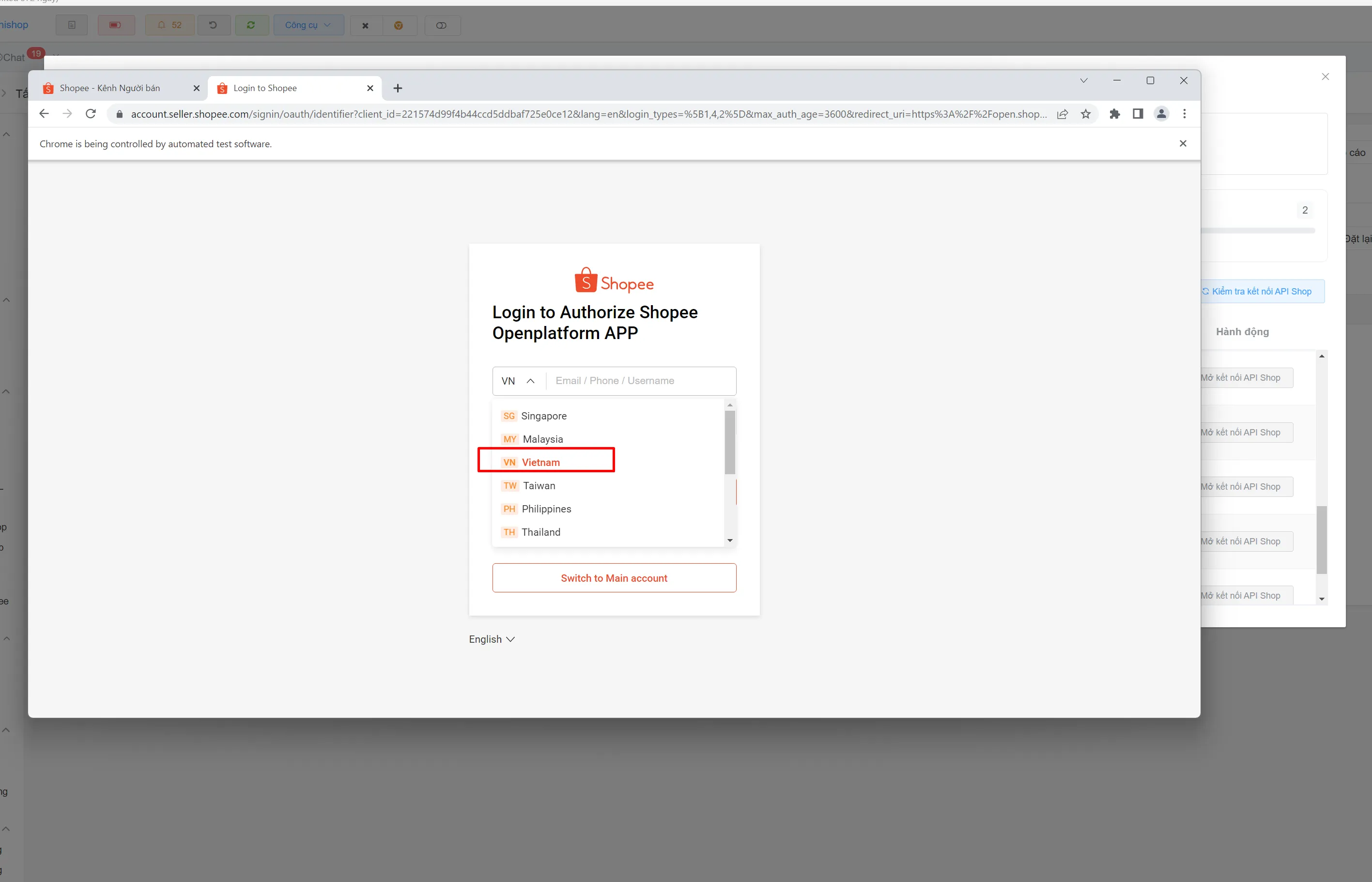
Task: Reload the Shopee login page
Action: pos(91,114)
